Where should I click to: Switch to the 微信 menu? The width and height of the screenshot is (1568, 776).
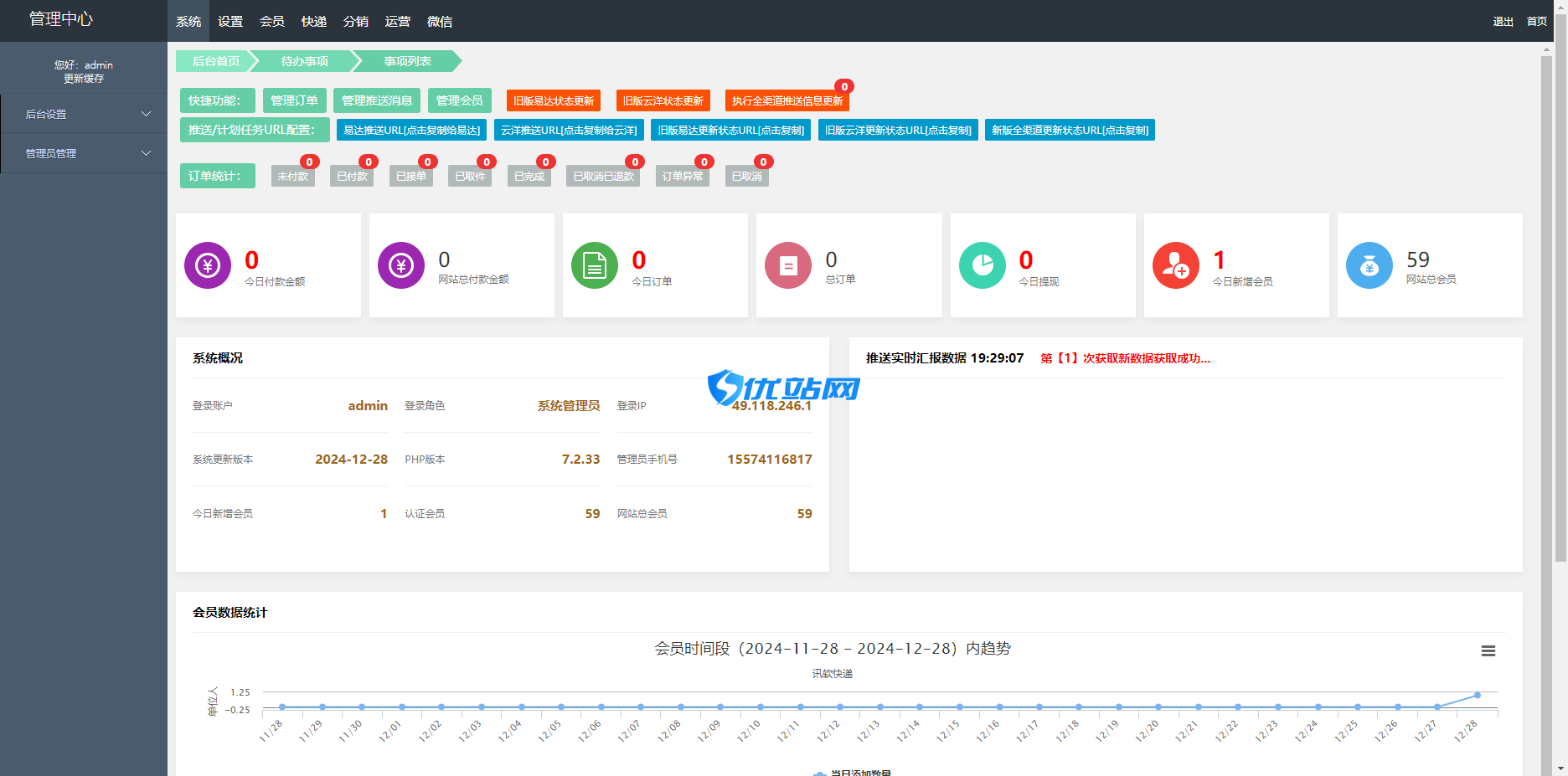click(x=440, y=21)
